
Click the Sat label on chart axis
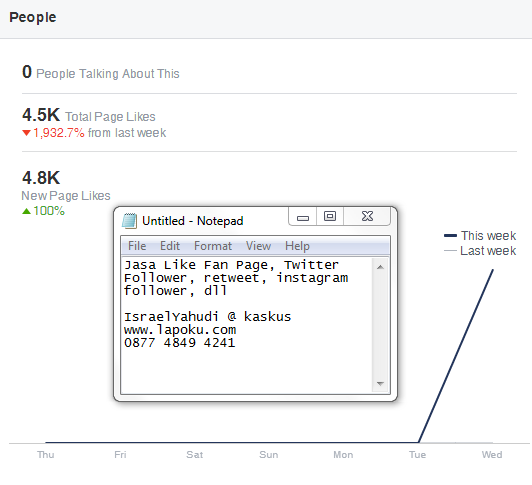click(x=194, y=455)
